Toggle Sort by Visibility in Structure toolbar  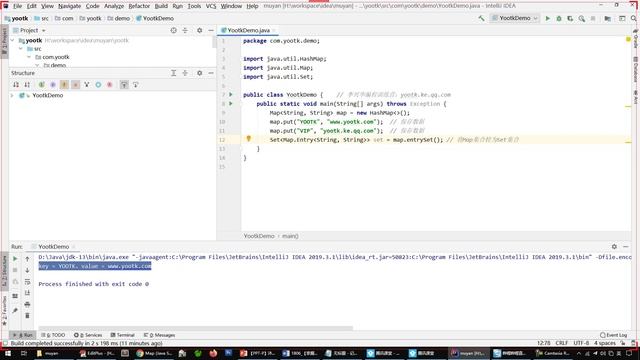[x=16, y=84]
